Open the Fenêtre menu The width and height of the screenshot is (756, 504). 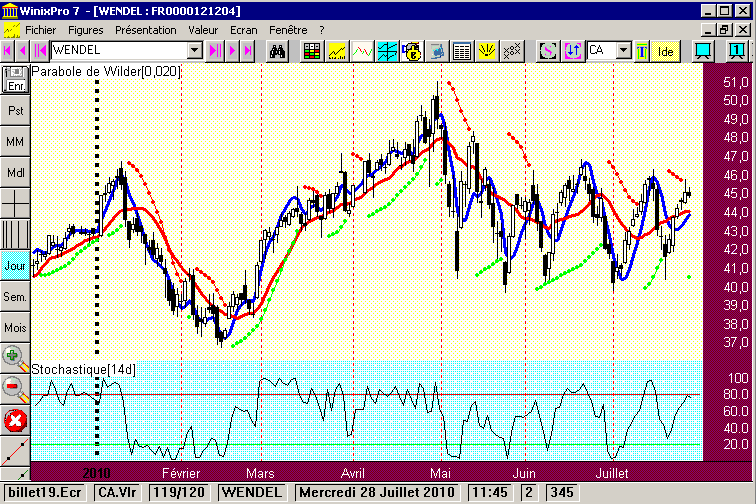[x=288, y=30]
